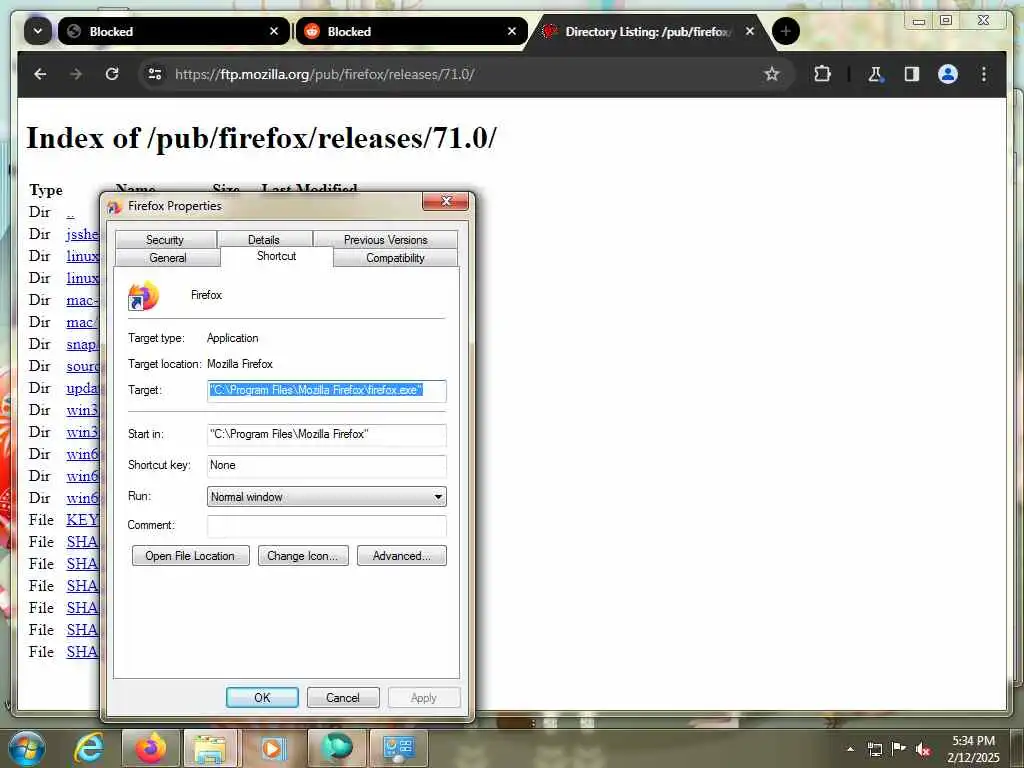Open the Windows Start menu
Image resolution: width=1024 pixels, height=768 pixels.
tap(27, 748)
